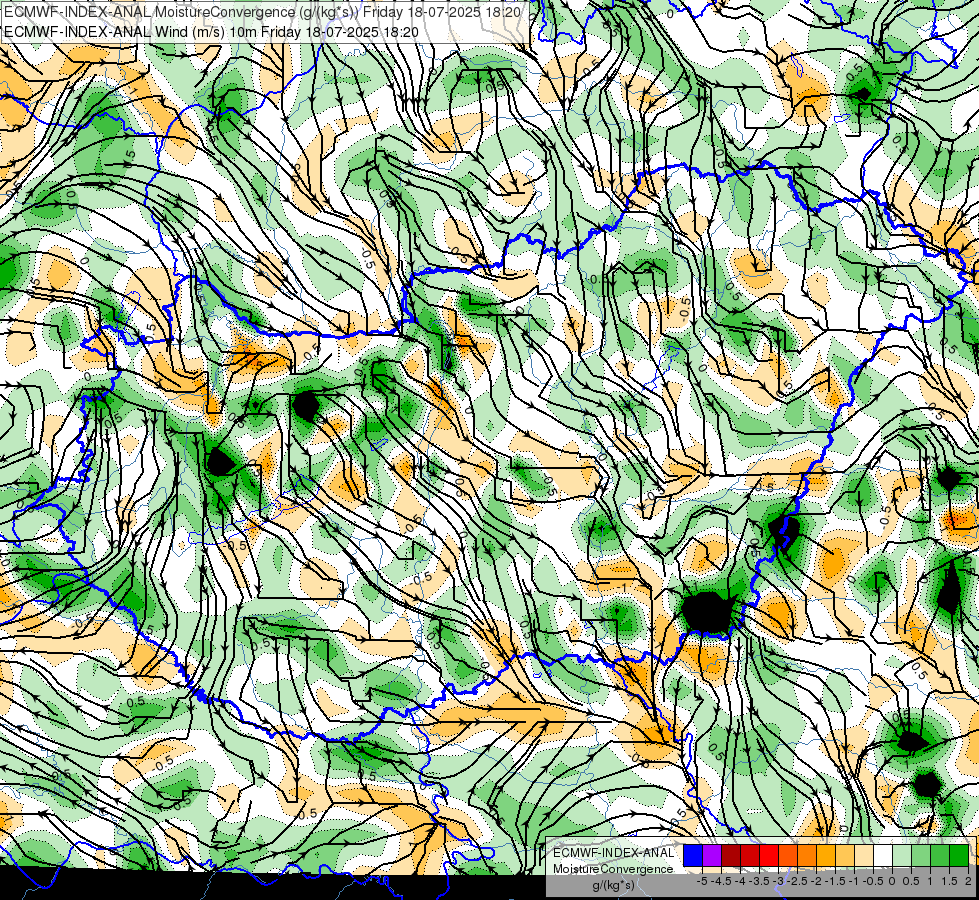Select the darkest red legend swatch
The height and width of the screenshot is (900, 979).
(x=731, y=855)
